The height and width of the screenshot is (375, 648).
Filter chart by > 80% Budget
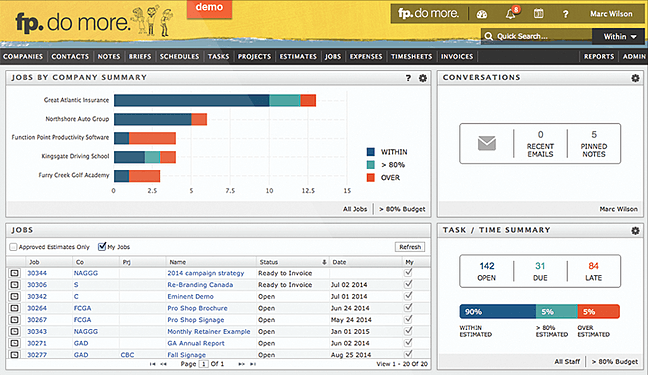(x=402, y=209)
